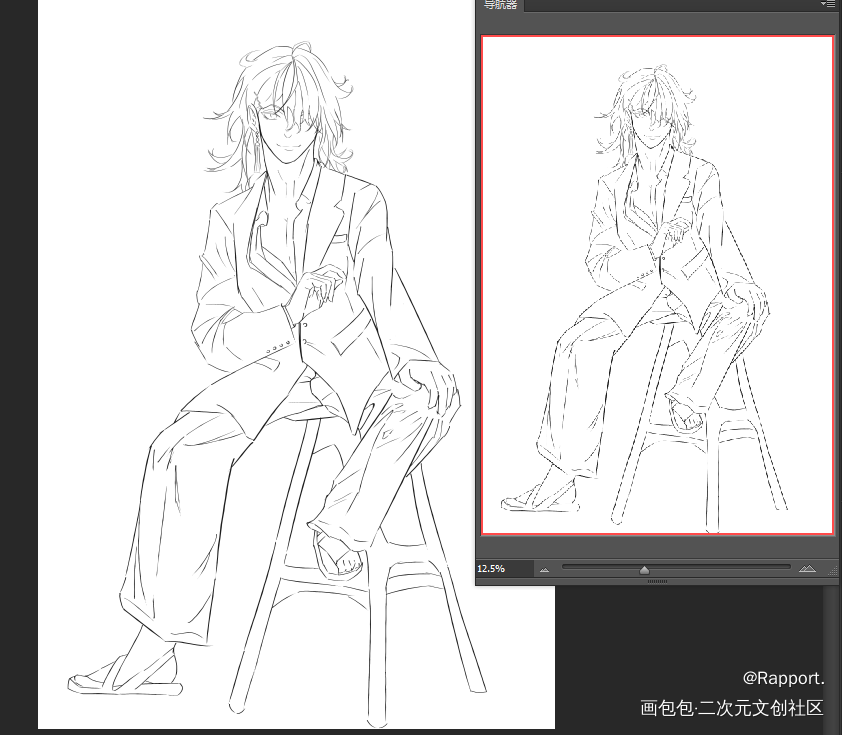Click the sandal on the floor on canvas
The height and width of the screenshot is (735, 842).
coord(125,678)
